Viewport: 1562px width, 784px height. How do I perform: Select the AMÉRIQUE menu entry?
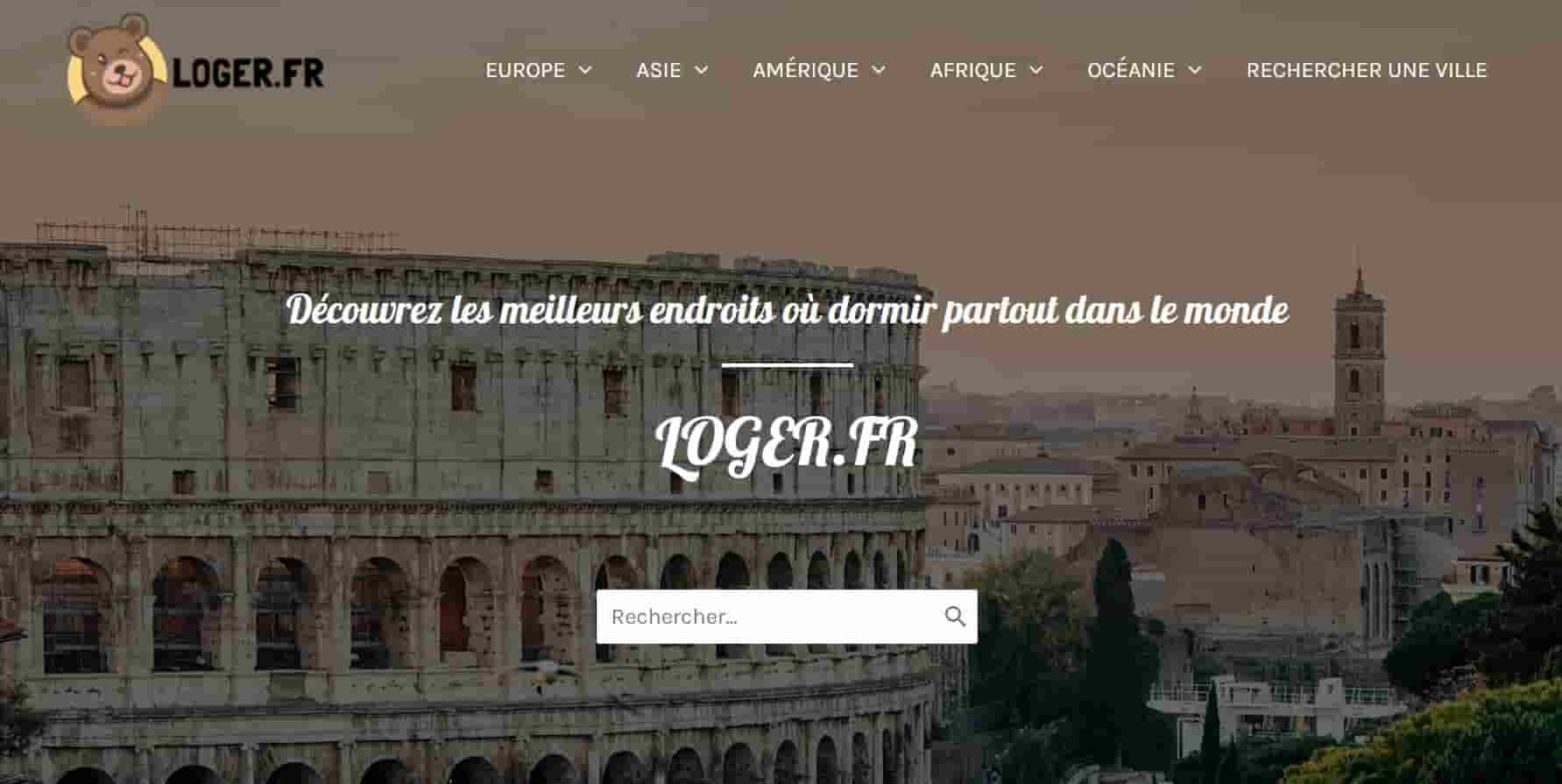805,70
